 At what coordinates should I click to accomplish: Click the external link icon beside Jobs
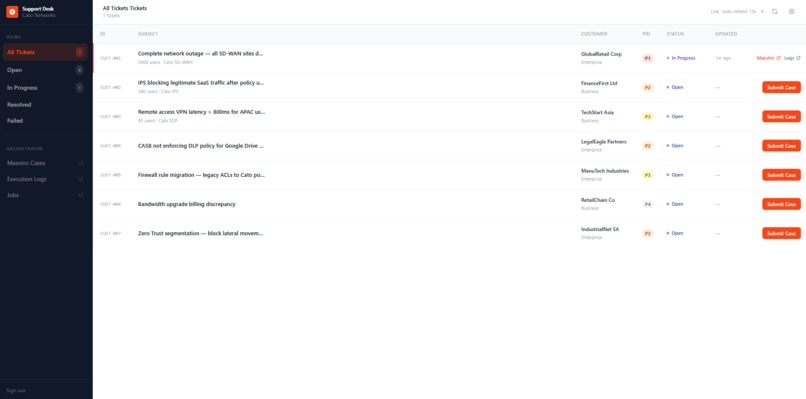pyautogui.click(x=80, y=195)
